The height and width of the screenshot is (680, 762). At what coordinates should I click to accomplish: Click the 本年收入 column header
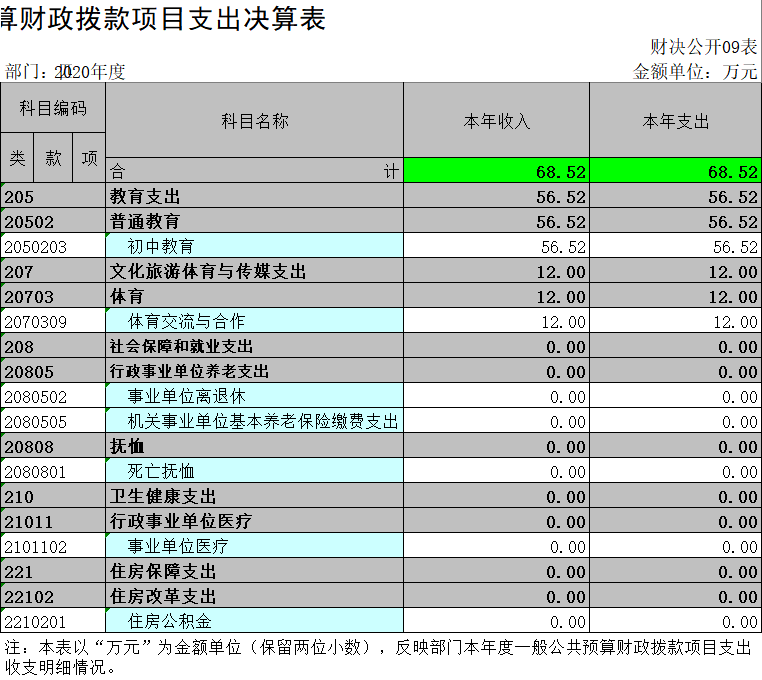click(x=496, y=120)
